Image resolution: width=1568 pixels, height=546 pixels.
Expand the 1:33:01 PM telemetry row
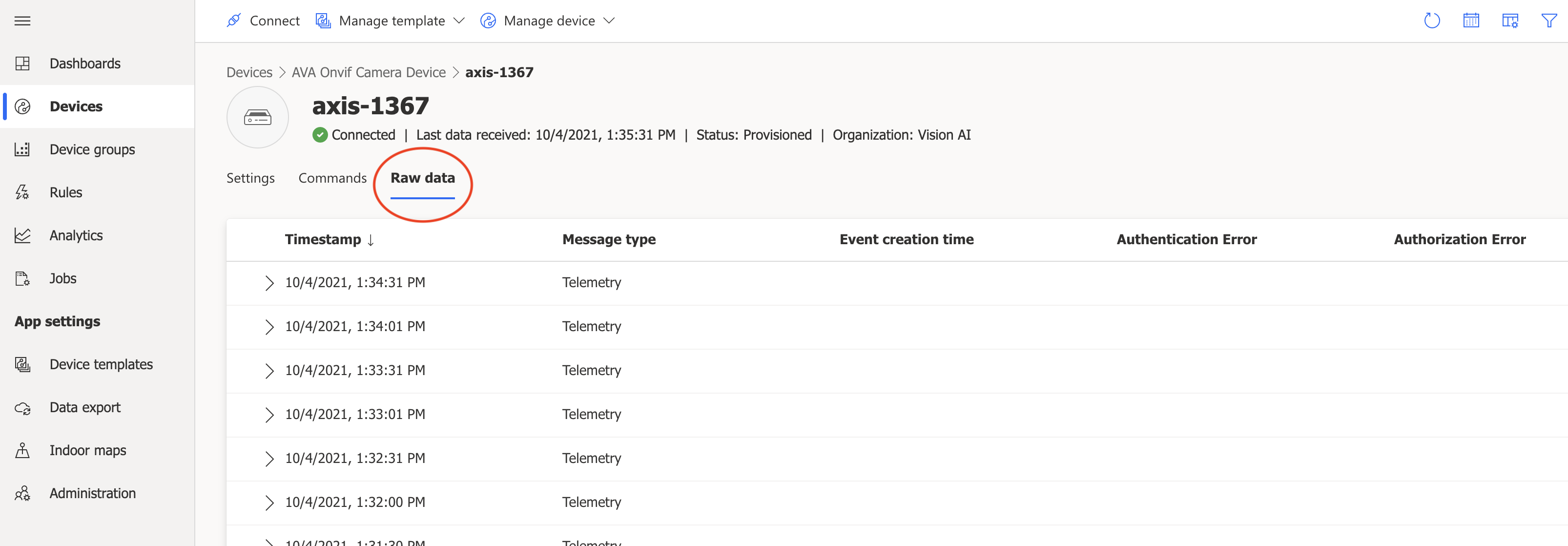tap(269, 415)
